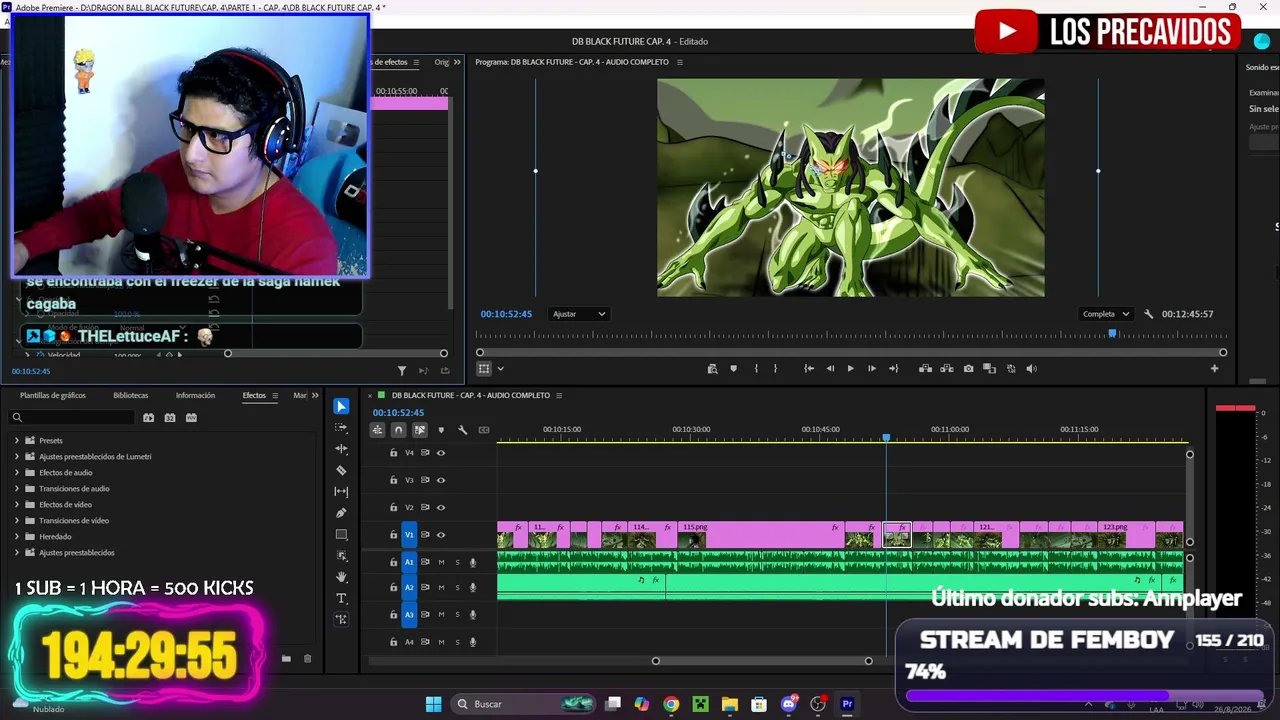Select the Ripple Edit tool
Screen dimensions: 1280x720
pyautogui.click(x=341, y=449)
